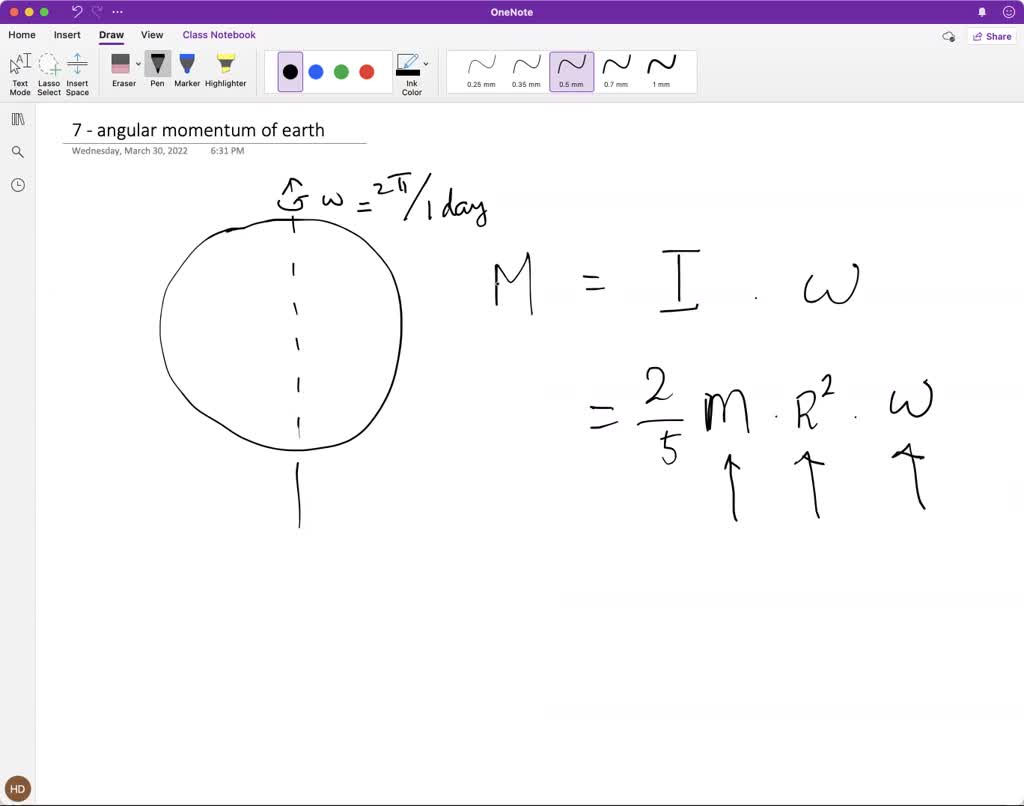Click the Undo arrow
Screen dimensions: 1024x806
click(79, 11)
